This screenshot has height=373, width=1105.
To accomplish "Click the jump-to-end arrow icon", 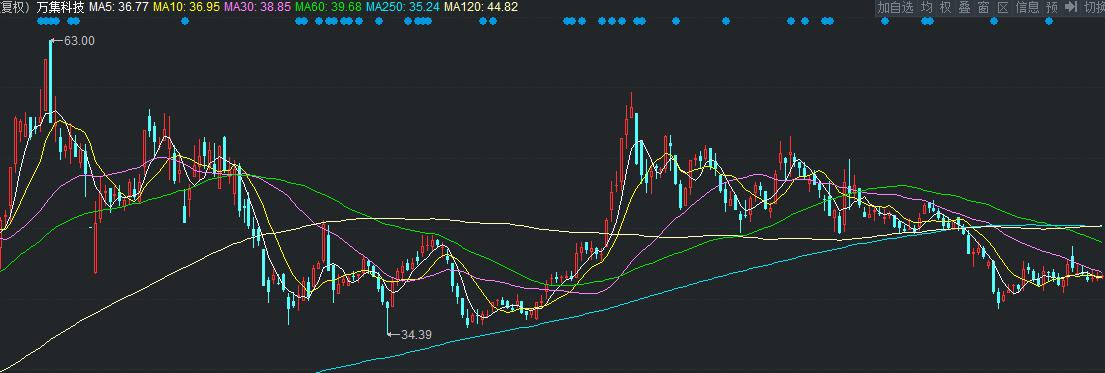I will point(1071,7).
